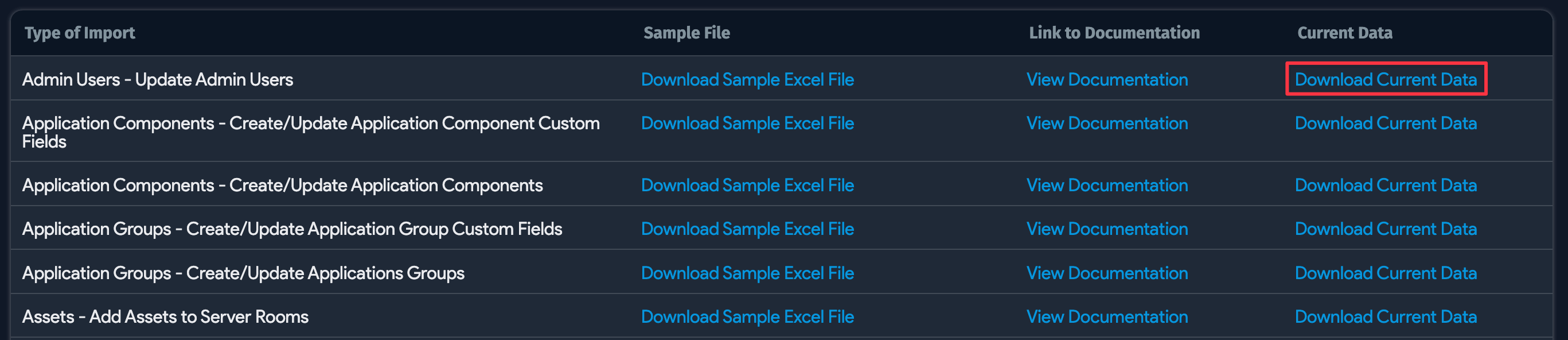View Documentation for Create/Update Application Components

click(1107, 186)
